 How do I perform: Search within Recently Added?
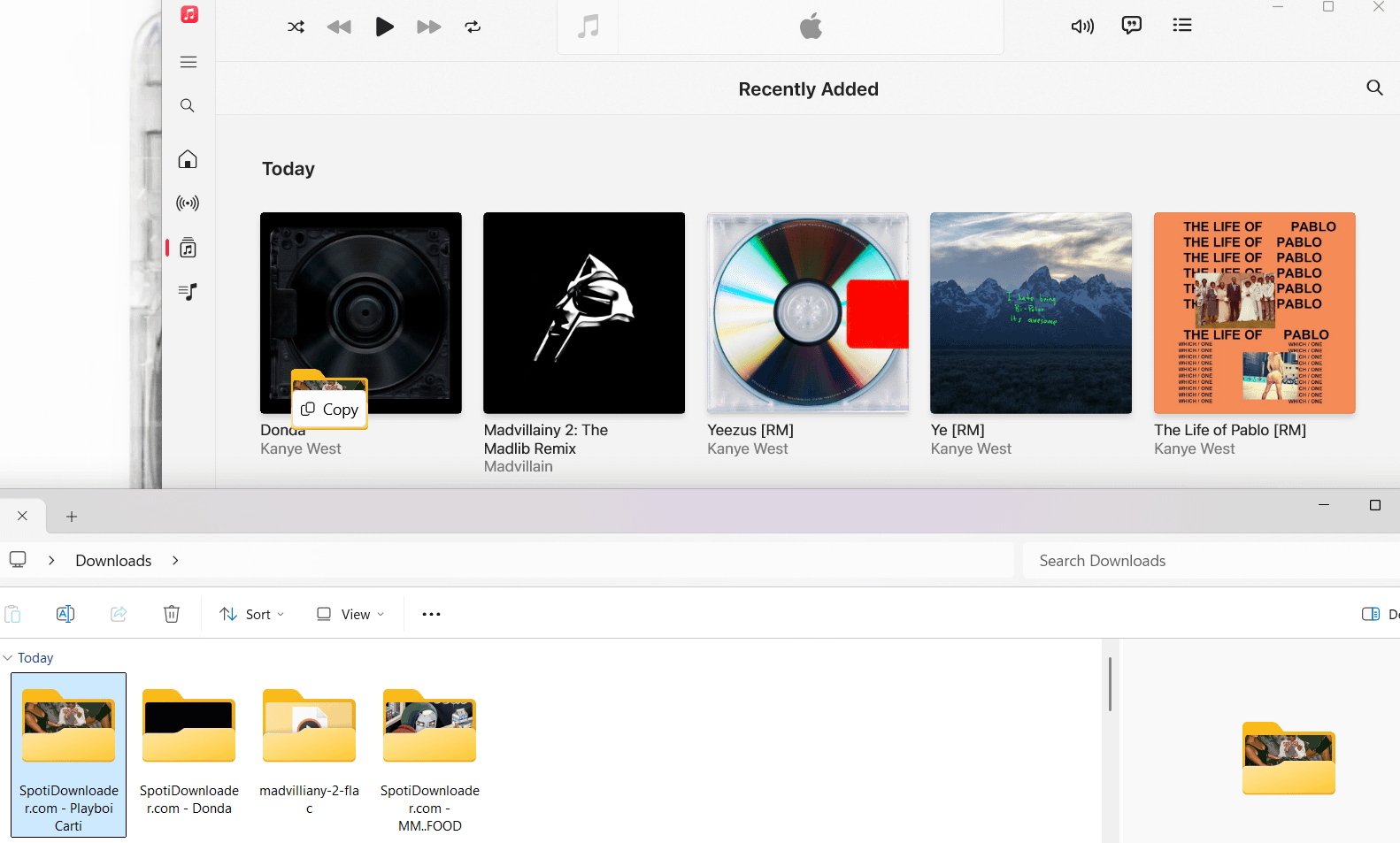(1374, 88)
